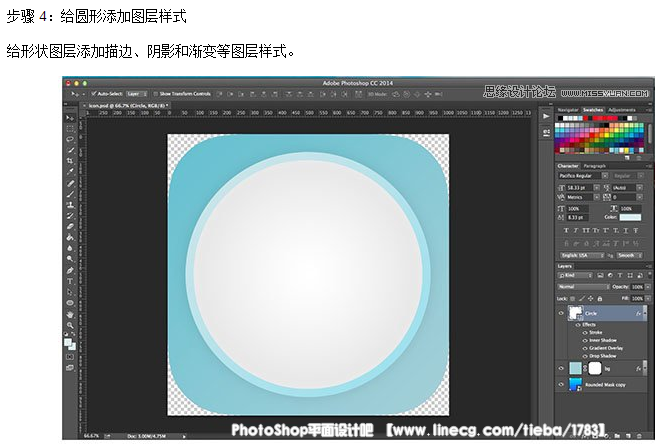
Task: Select the Move tool in the toolbox
Action: pyautogui.click(x=69, y=118)
